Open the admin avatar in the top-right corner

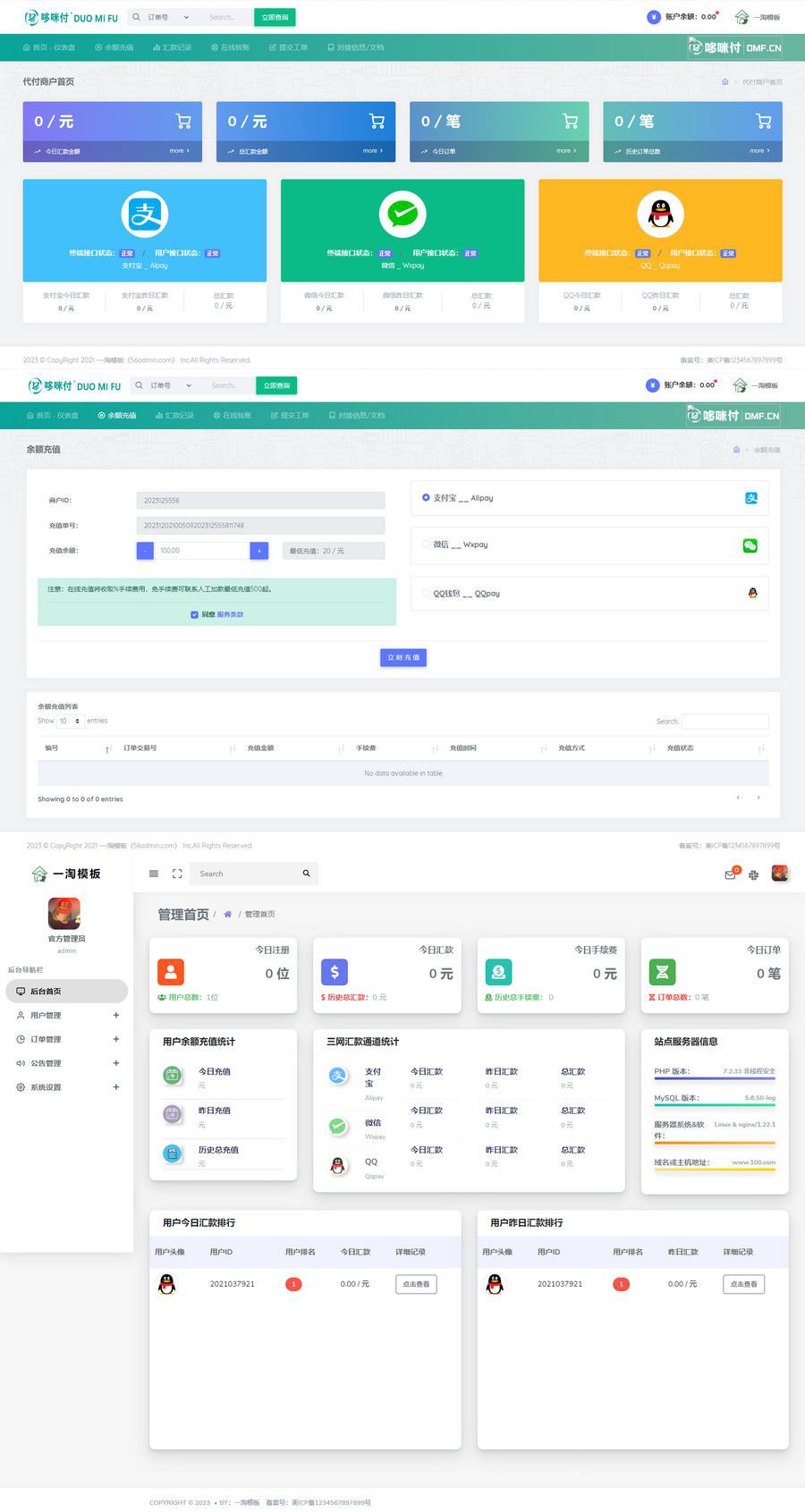pyautogui.click(x=780, y=873)
